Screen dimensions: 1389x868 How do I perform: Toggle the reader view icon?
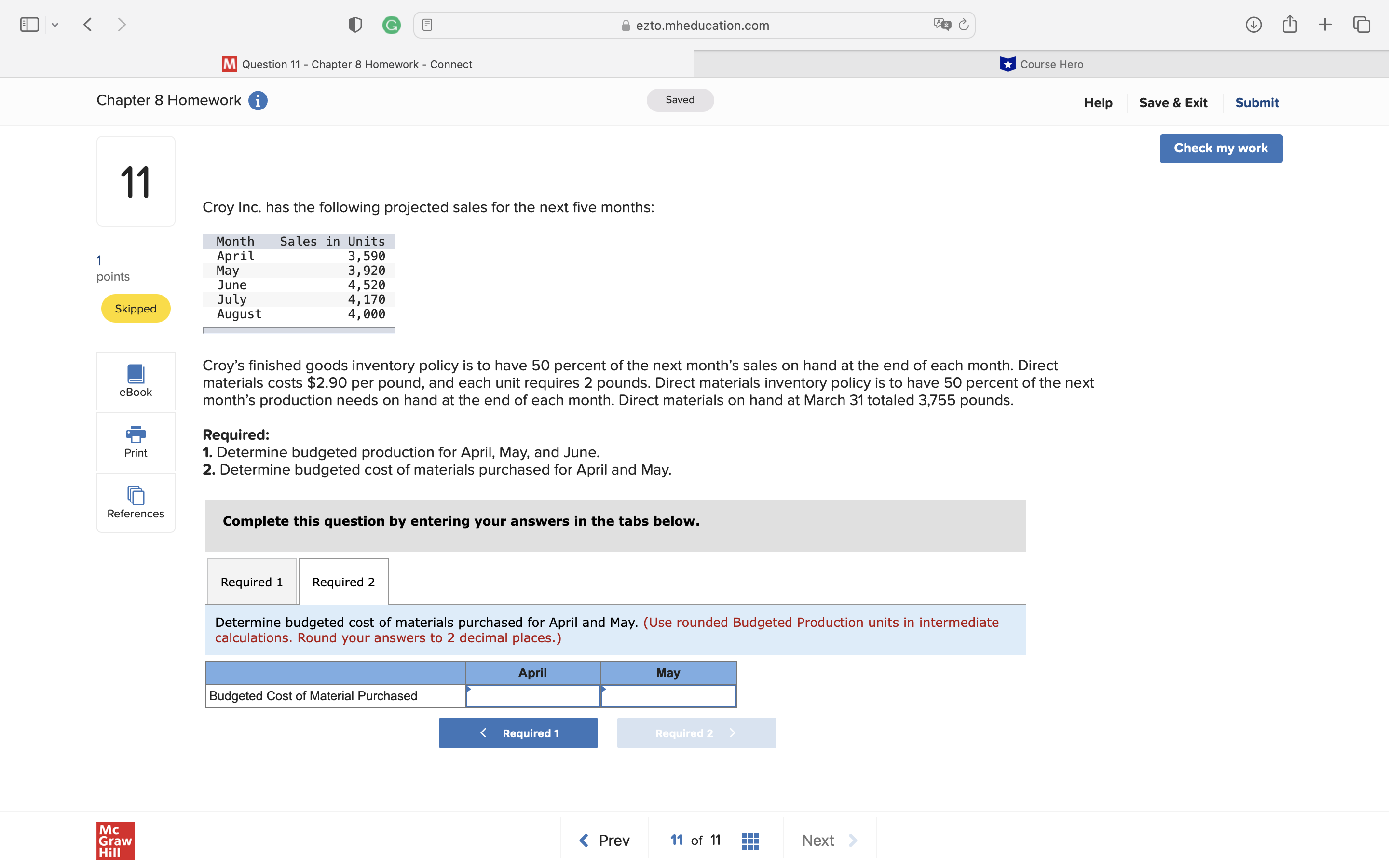427,25
